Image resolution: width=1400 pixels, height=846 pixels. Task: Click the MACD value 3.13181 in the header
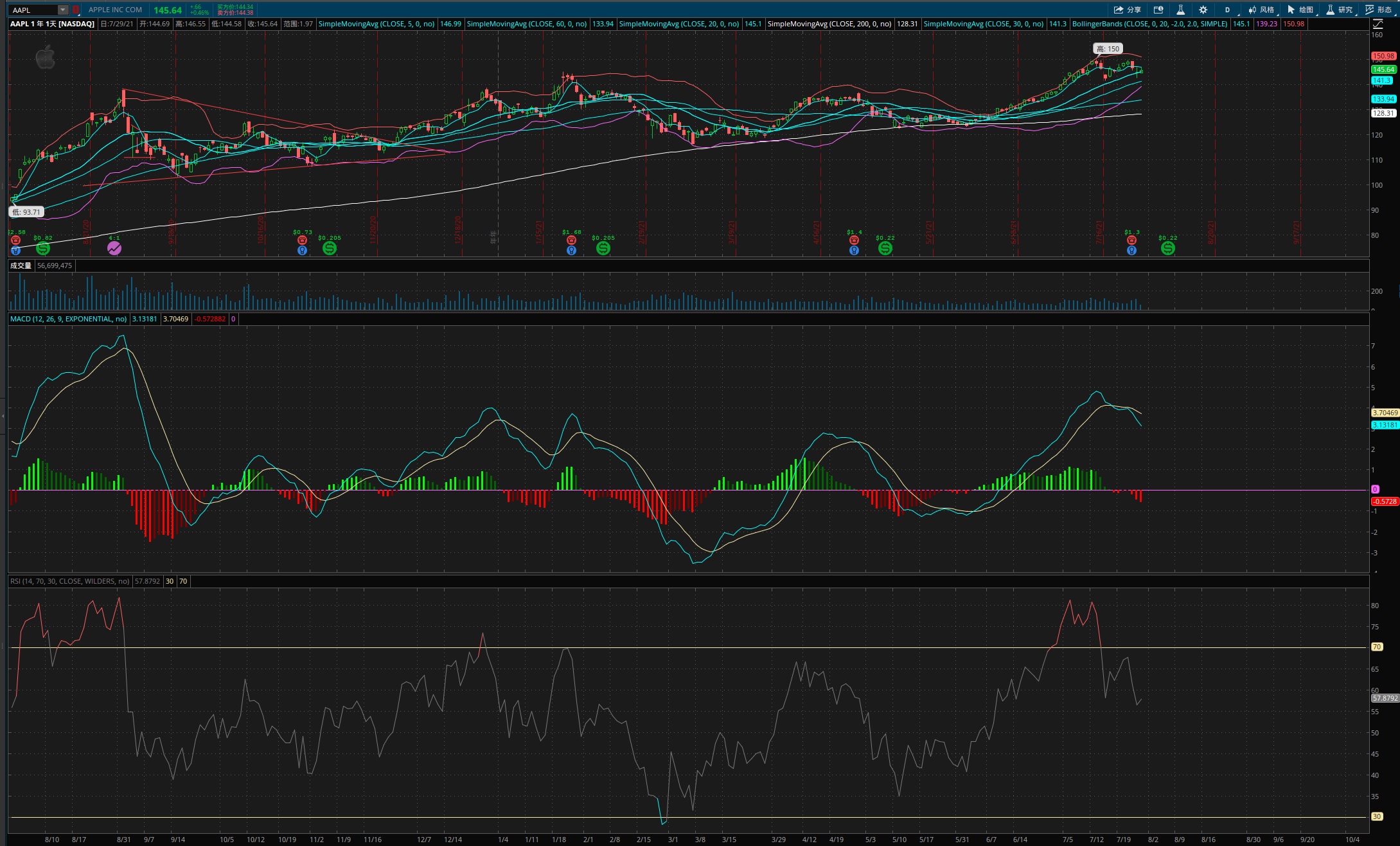145,319
